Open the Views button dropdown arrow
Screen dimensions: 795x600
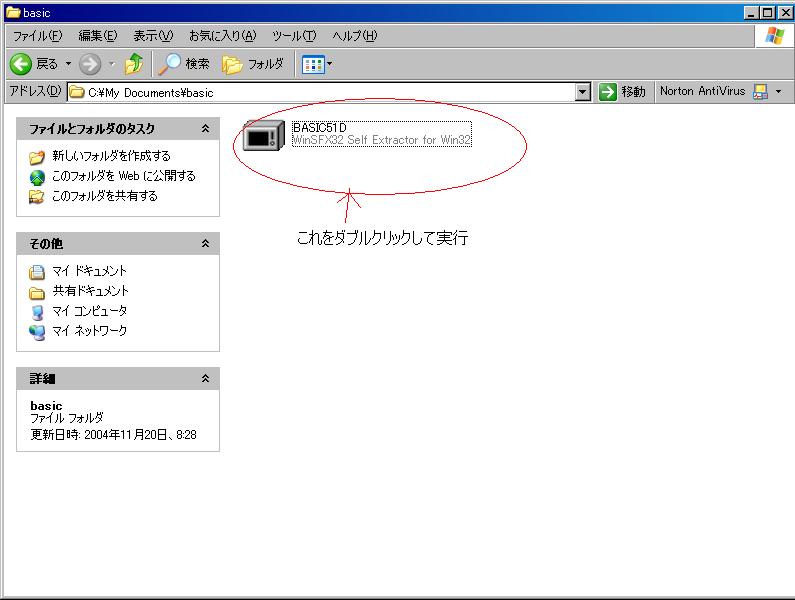coord(330,64)
